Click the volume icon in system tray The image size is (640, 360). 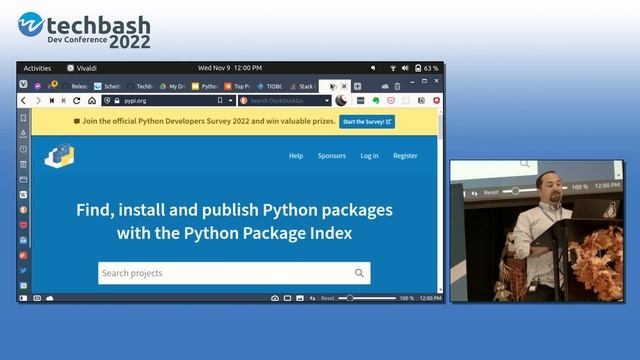tap(405, 68)
